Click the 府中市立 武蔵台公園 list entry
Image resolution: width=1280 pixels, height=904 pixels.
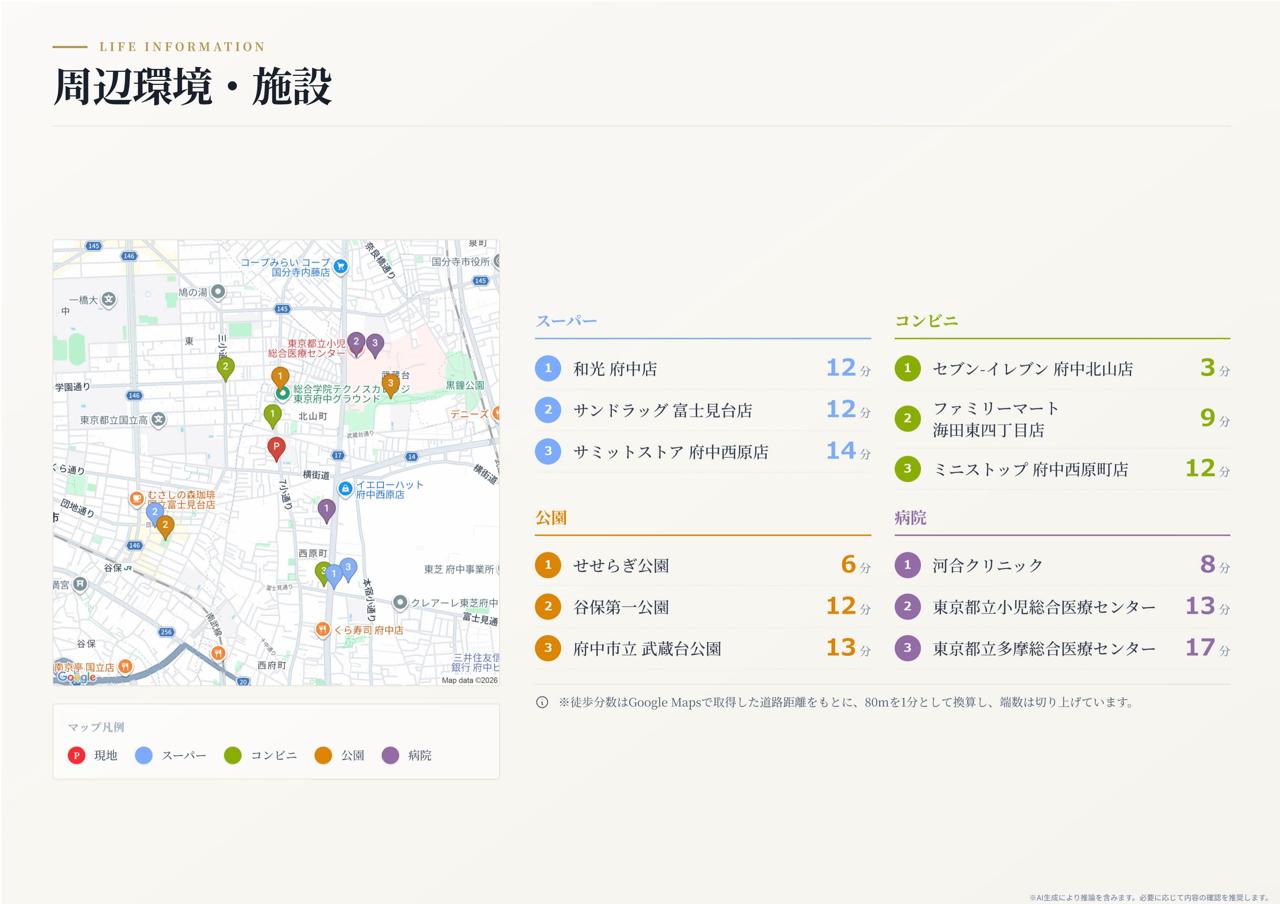[702, 648]
